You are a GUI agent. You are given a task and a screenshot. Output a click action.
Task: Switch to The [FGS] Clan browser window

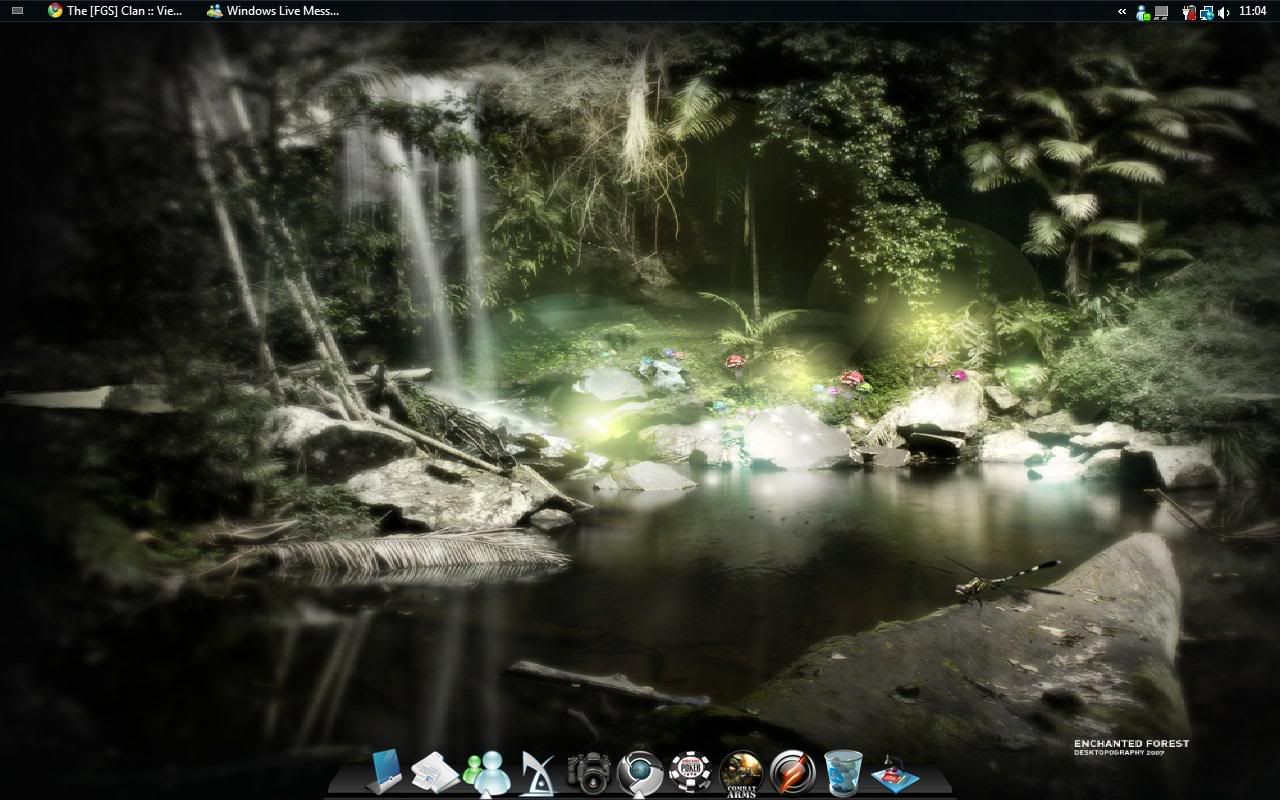[115, 11]
